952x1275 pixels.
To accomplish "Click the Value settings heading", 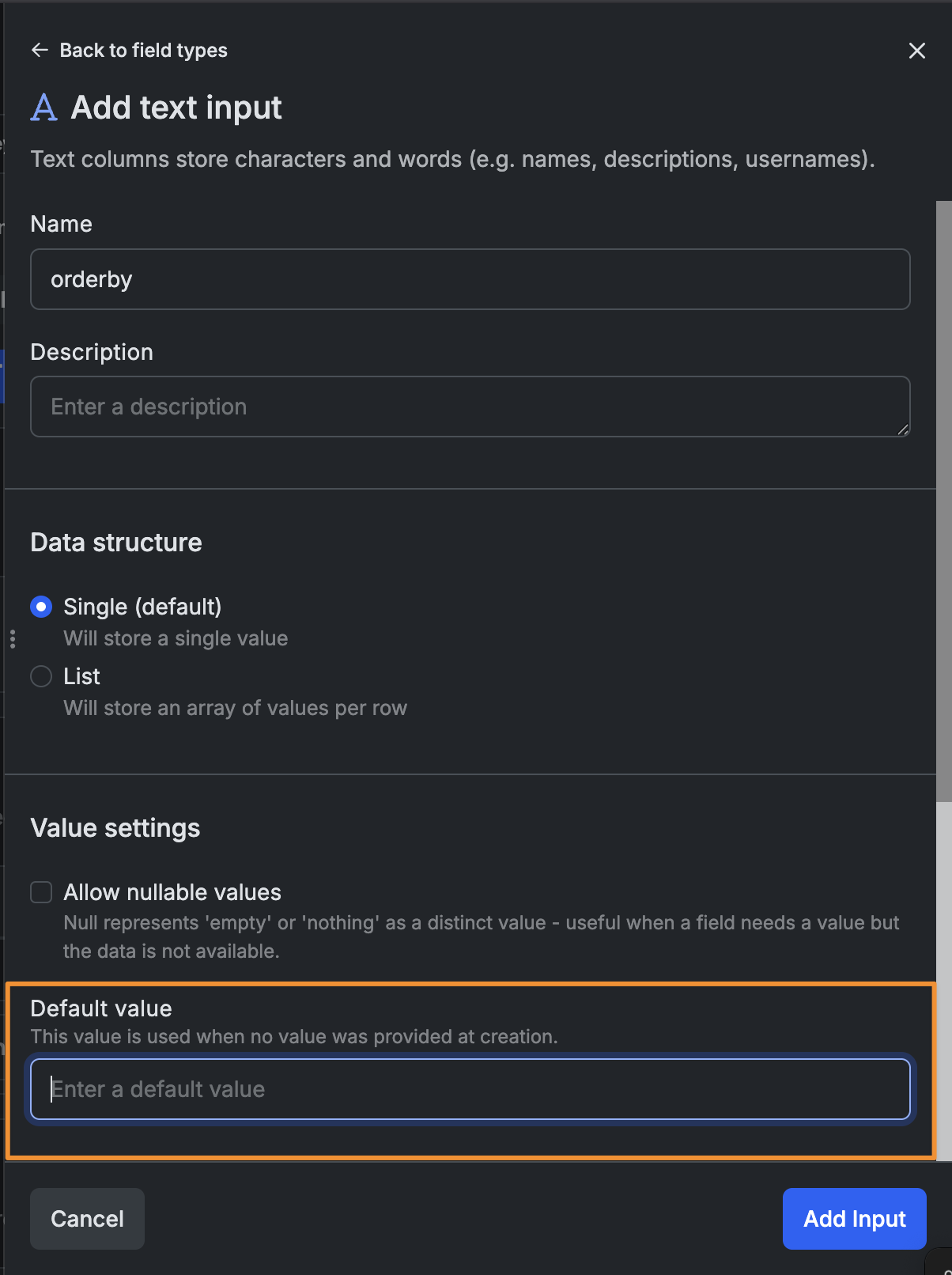I will (x=115, y=828).
